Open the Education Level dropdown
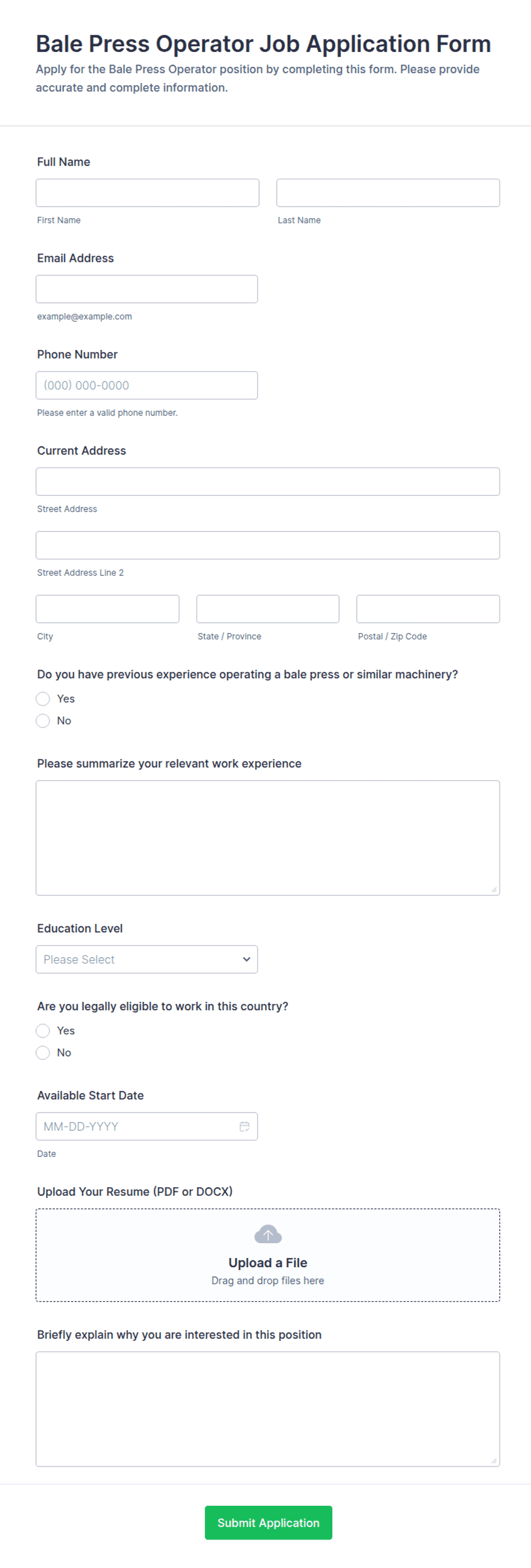Viewport: 531px width, 1568px height. [x=147, y=959]
